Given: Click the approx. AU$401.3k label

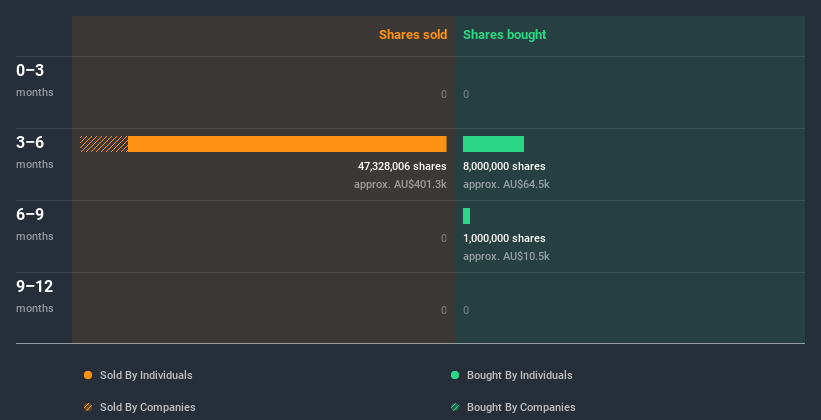Looking at the screenshot, I should click(x=400, y=184).
